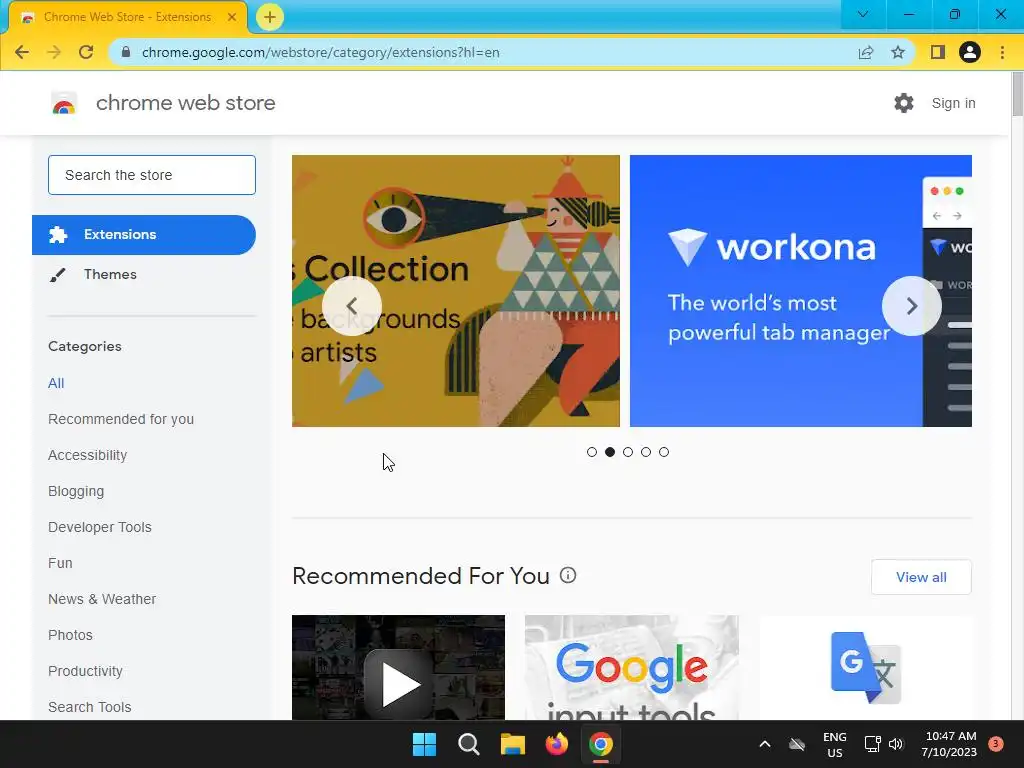Click the page vertical scrollbar thumb

coord(1017,94)
